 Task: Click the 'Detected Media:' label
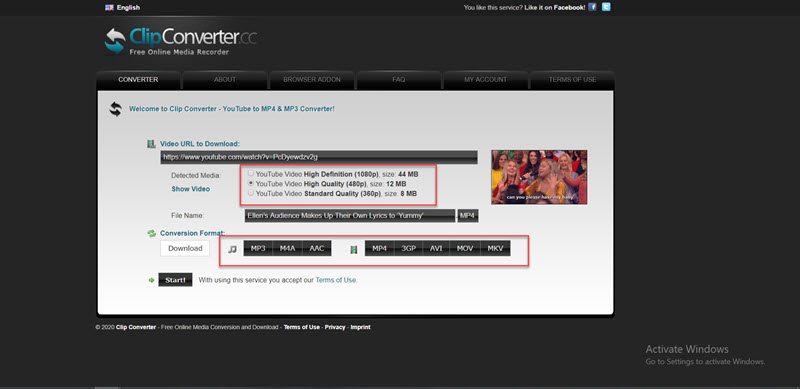(x=196, y=176)
